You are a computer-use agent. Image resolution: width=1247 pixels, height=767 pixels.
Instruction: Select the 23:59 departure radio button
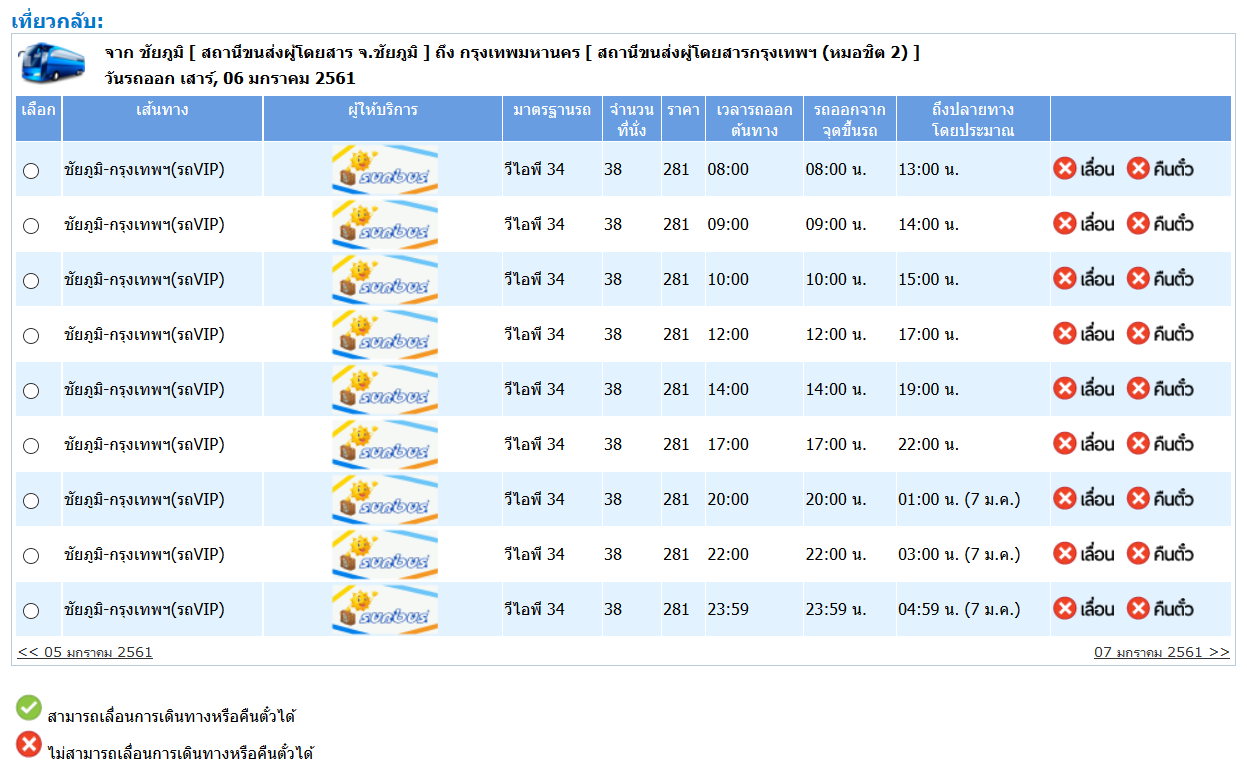click(x=31, y=611)
